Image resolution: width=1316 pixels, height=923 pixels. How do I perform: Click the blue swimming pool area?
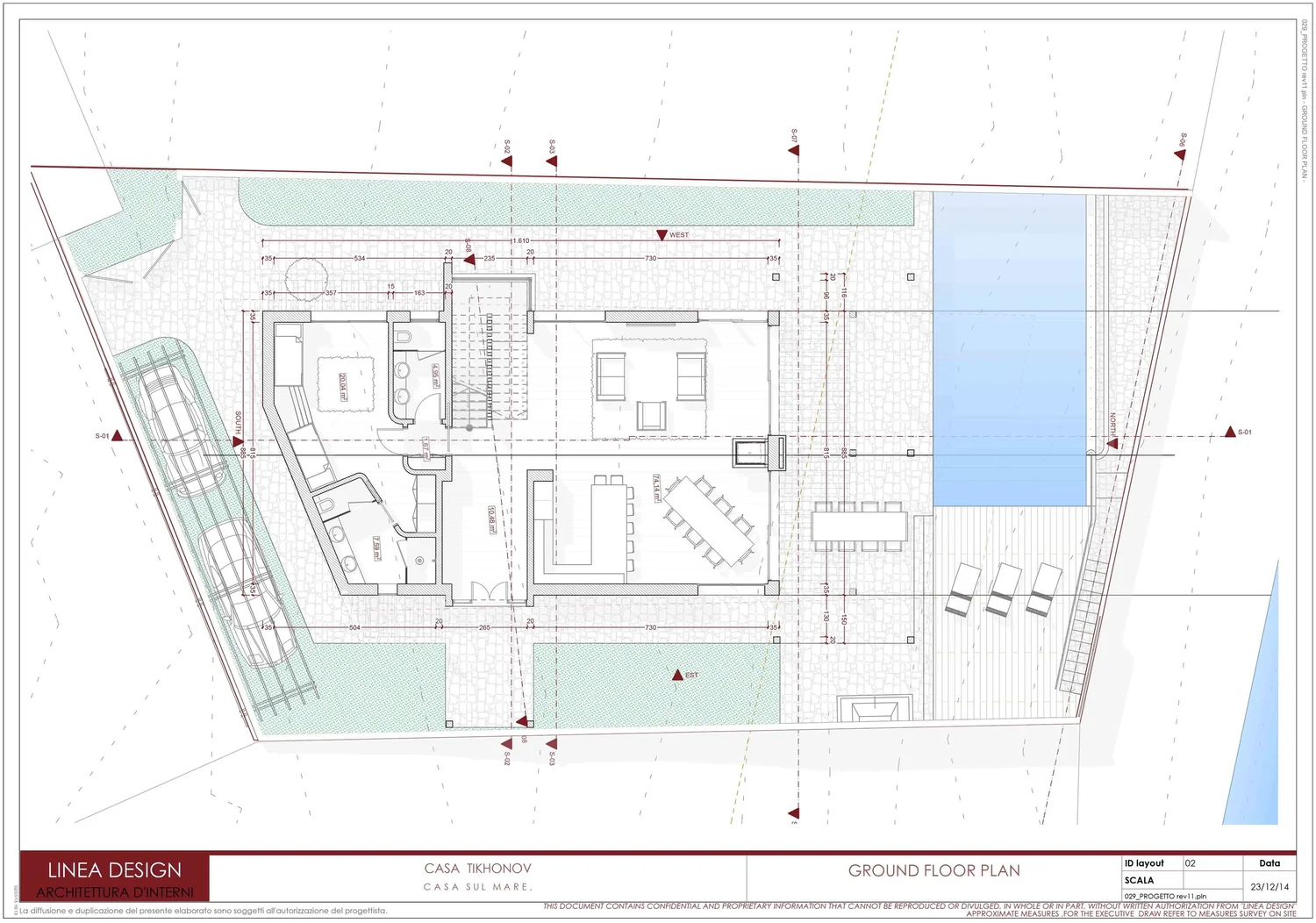coord(1009,349)
